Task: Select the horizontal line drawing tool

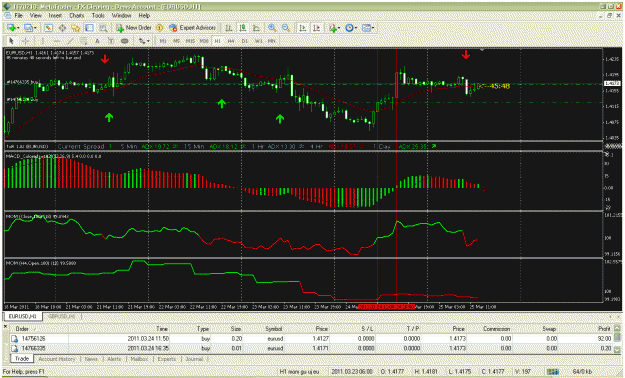Action: (x=57, y=41)
